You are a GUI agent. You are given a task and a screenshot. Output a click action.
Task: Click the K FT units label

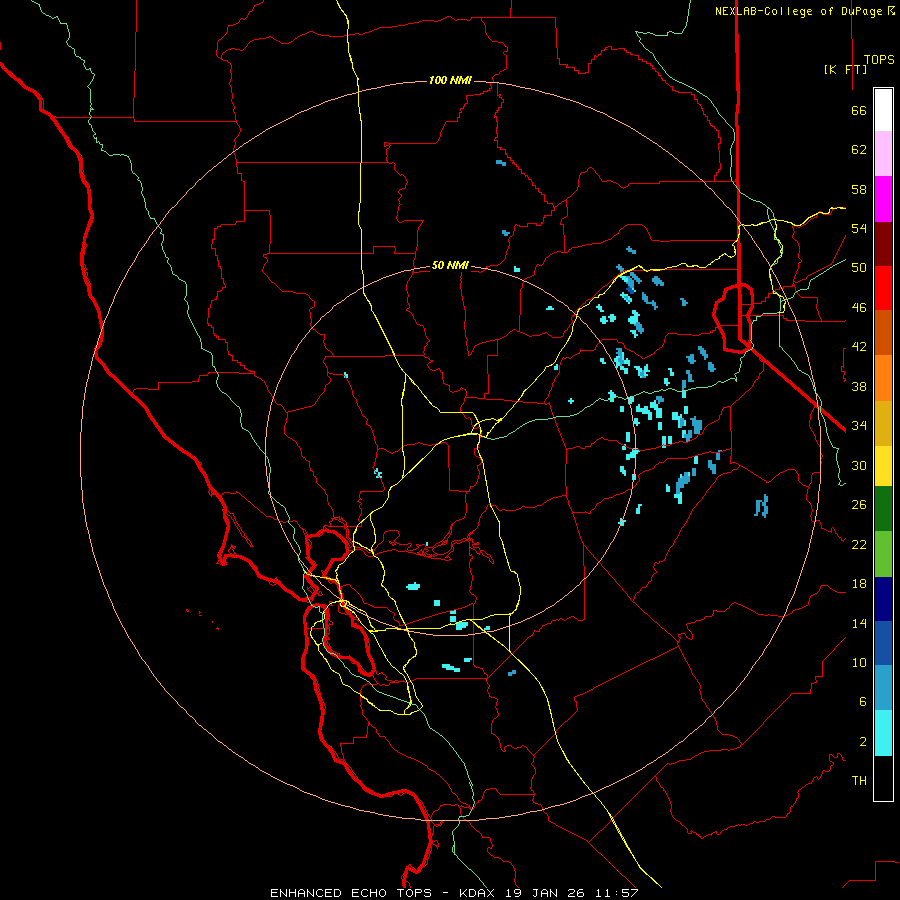coord(845,69)
